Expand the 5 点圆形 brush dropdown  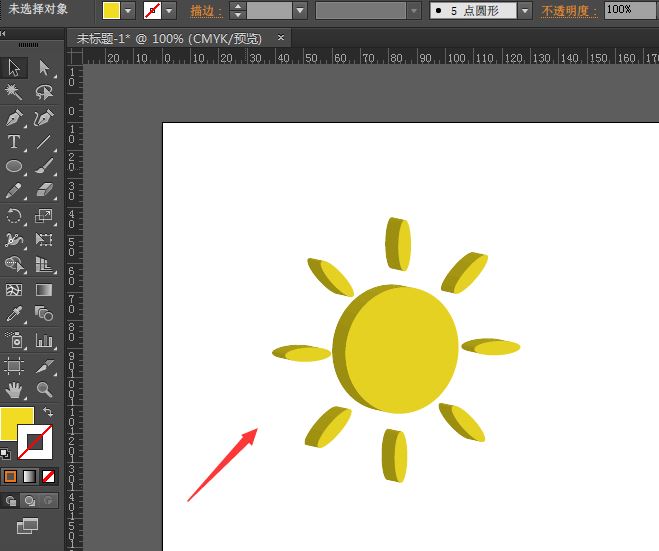pyautogui.click(x=525, y=11)
